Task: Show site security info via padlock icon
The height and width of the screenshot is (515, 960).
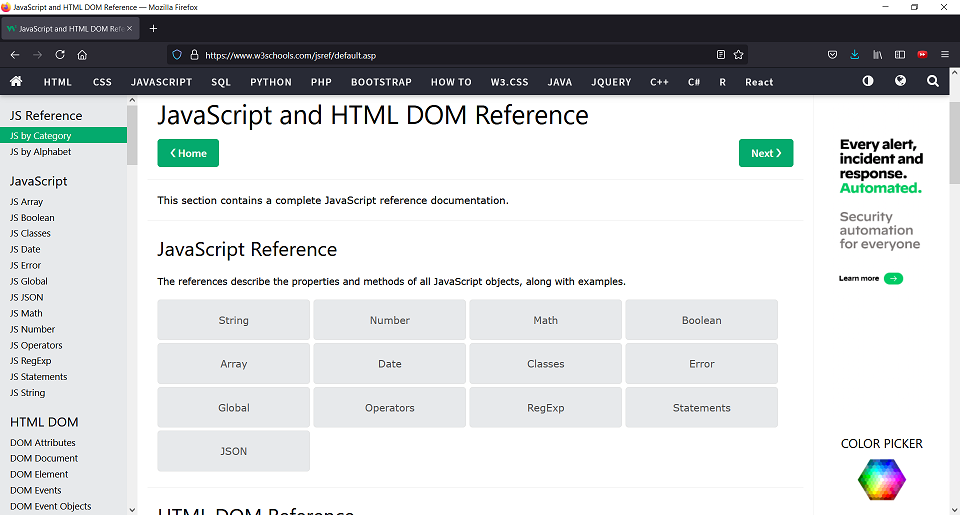Action: tap(194, 55)
